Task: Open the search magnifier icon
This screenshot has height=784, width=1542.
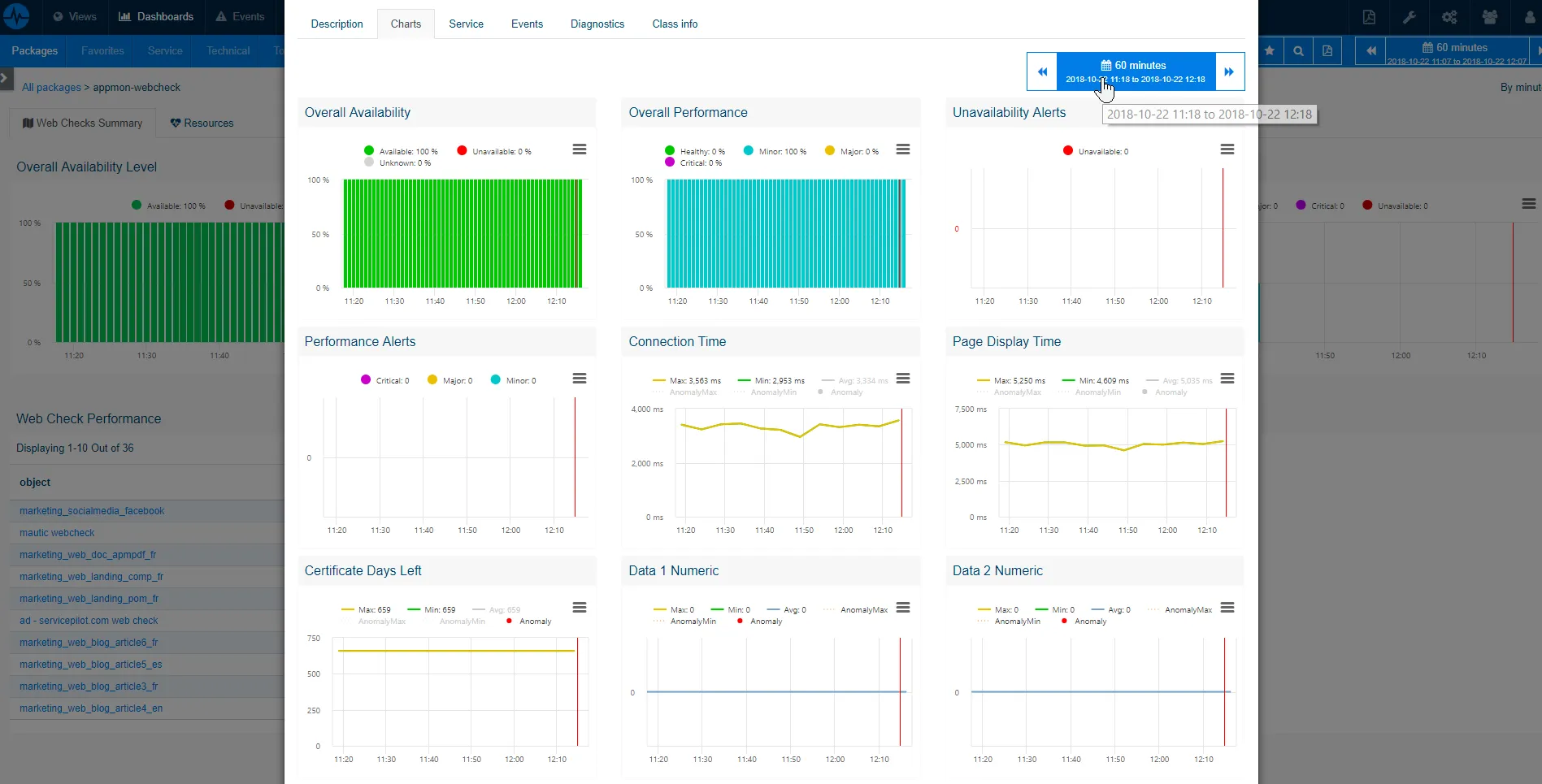Action: click(1297, 50)
